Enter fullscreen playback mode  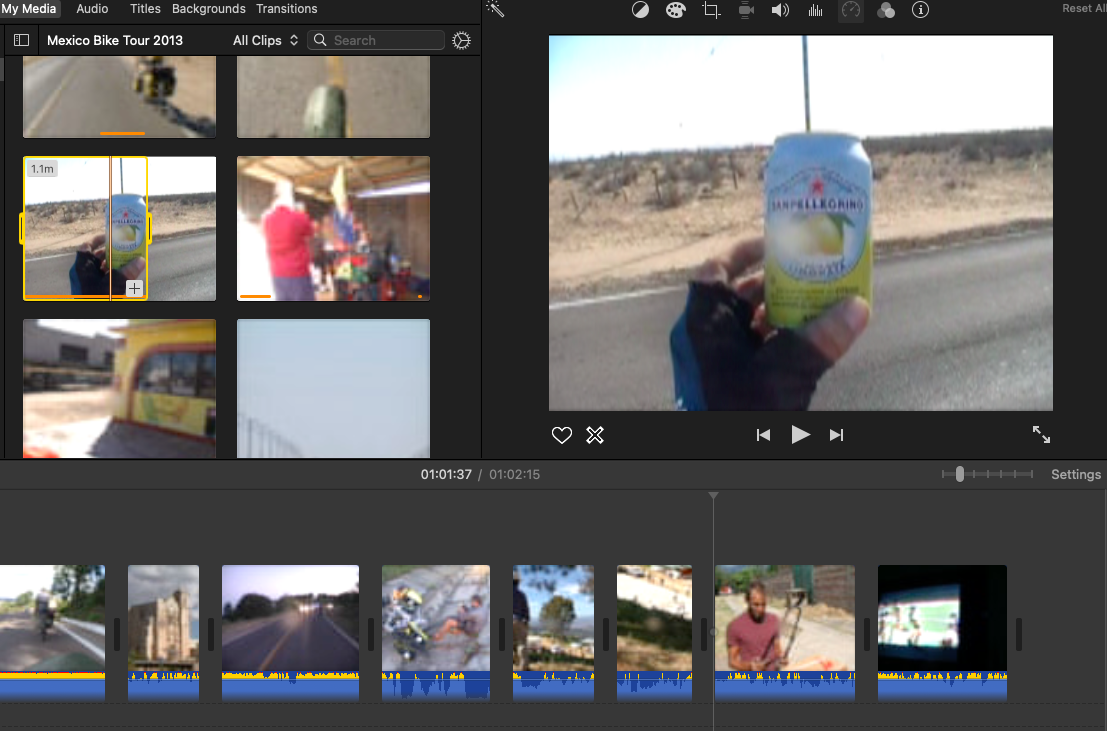pyautogui.click(x=1041, y=434)
